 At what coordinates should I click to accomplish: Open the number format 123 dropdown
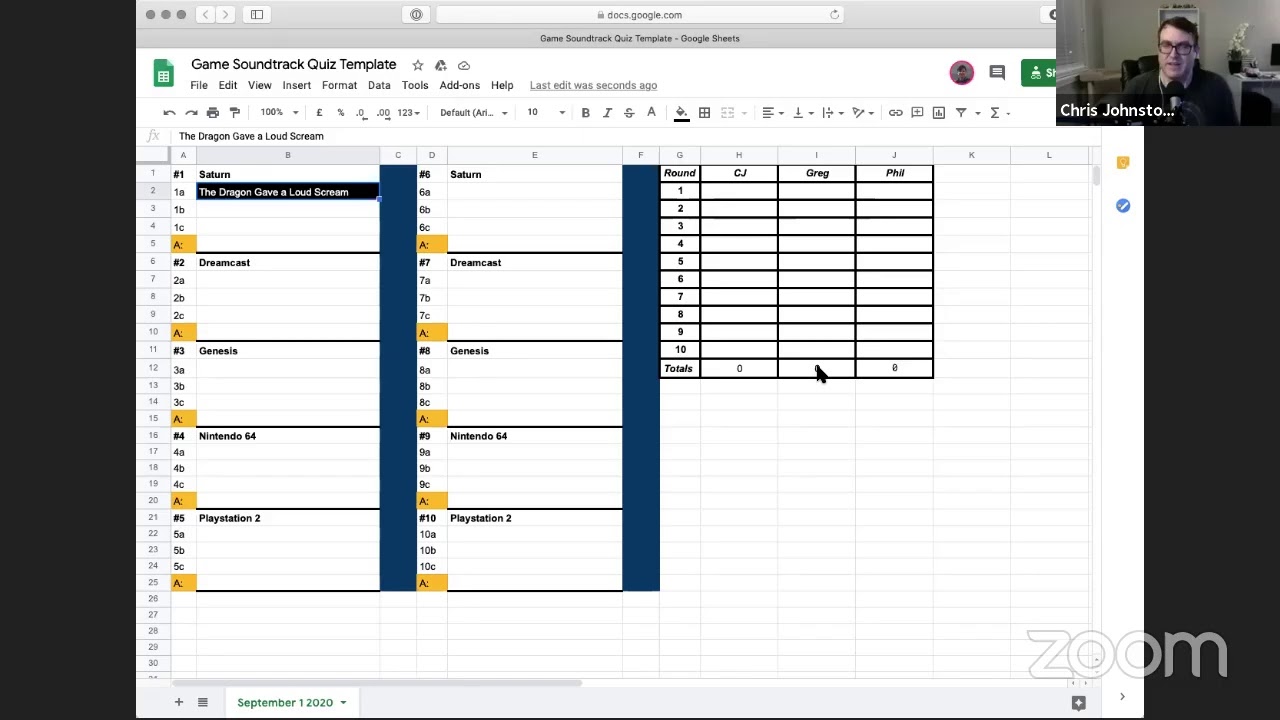point(409,113)
